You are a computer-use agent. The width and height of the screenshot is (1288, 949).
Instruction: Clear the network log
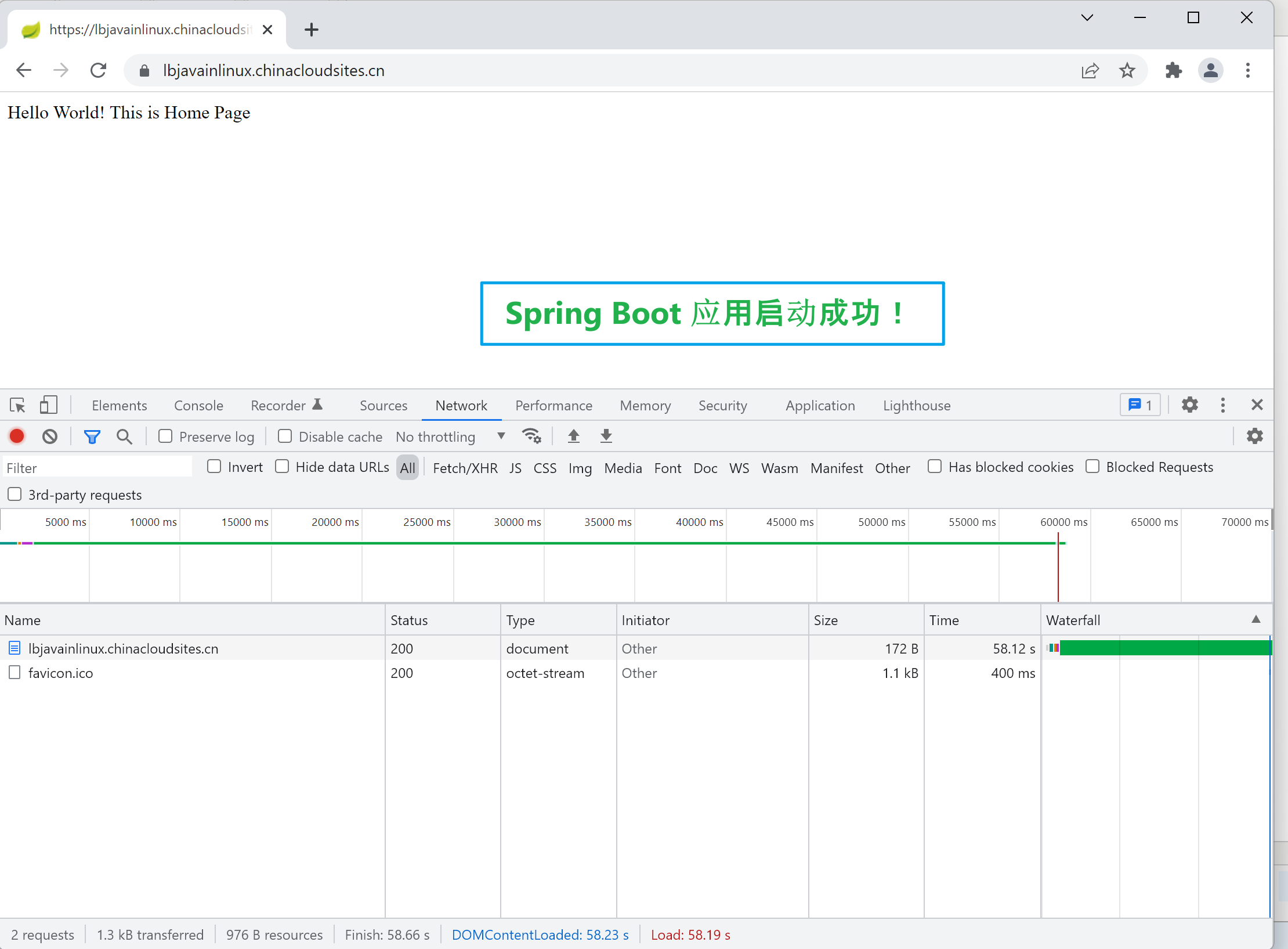50,436
